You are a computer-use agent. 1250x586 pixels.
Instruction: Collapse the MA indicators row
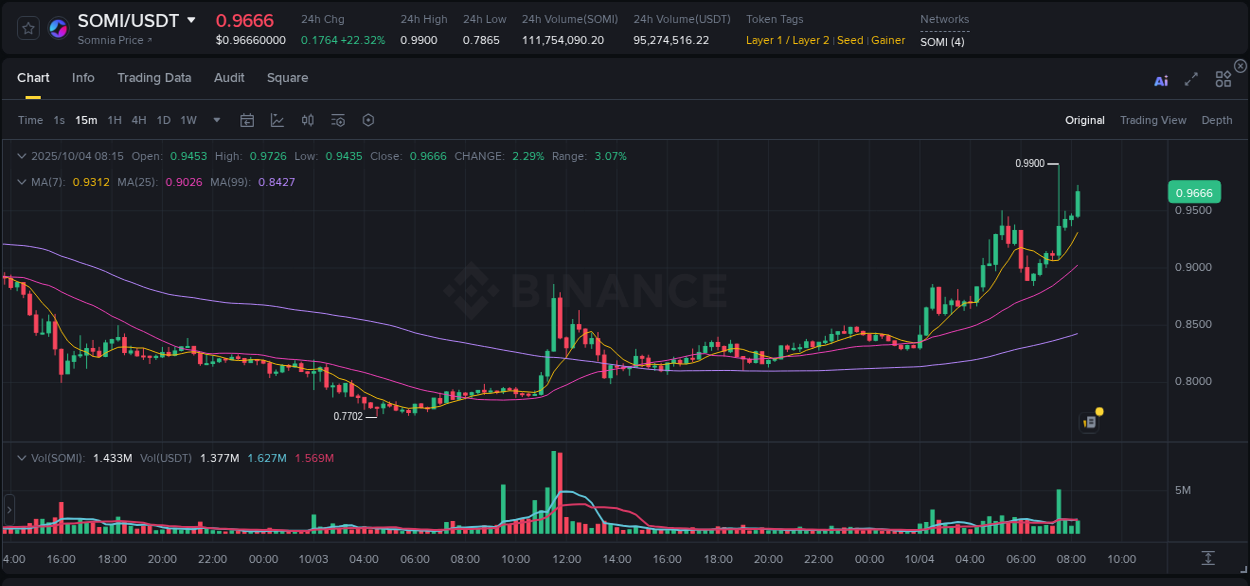[22, 182]
